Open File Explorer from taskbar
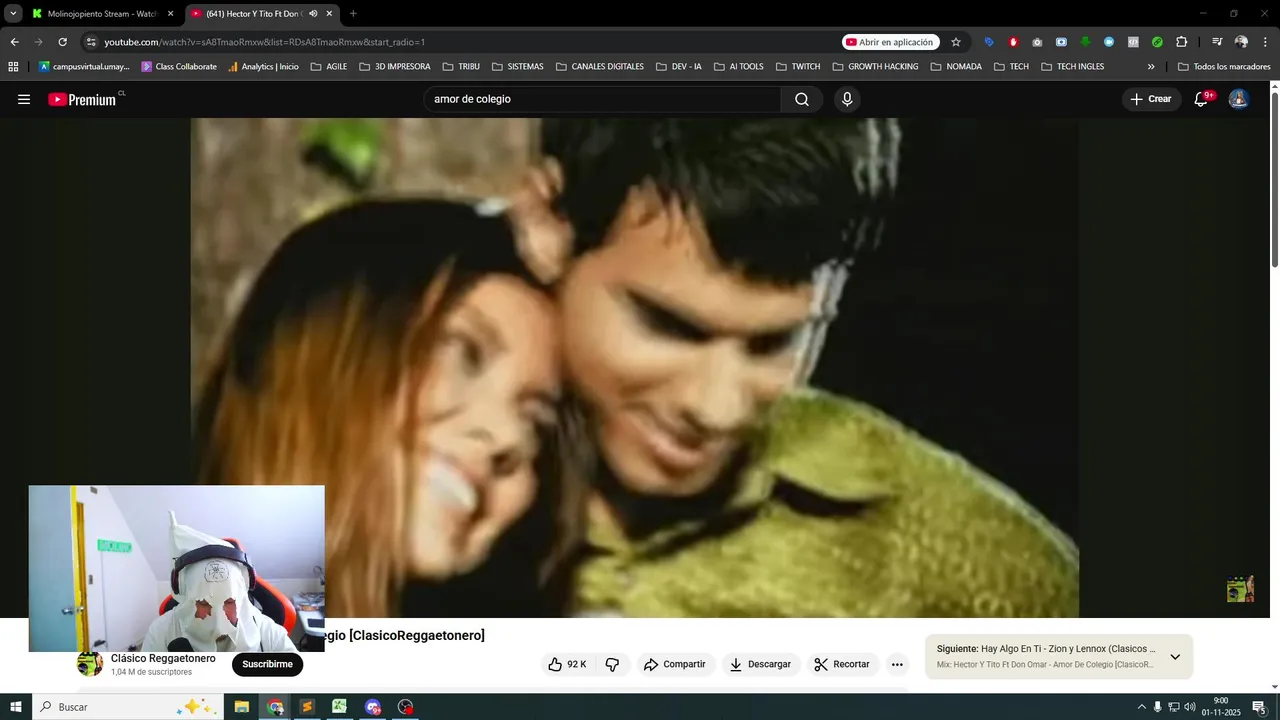This screenshot has width=1280, height=720. (242, 707)
